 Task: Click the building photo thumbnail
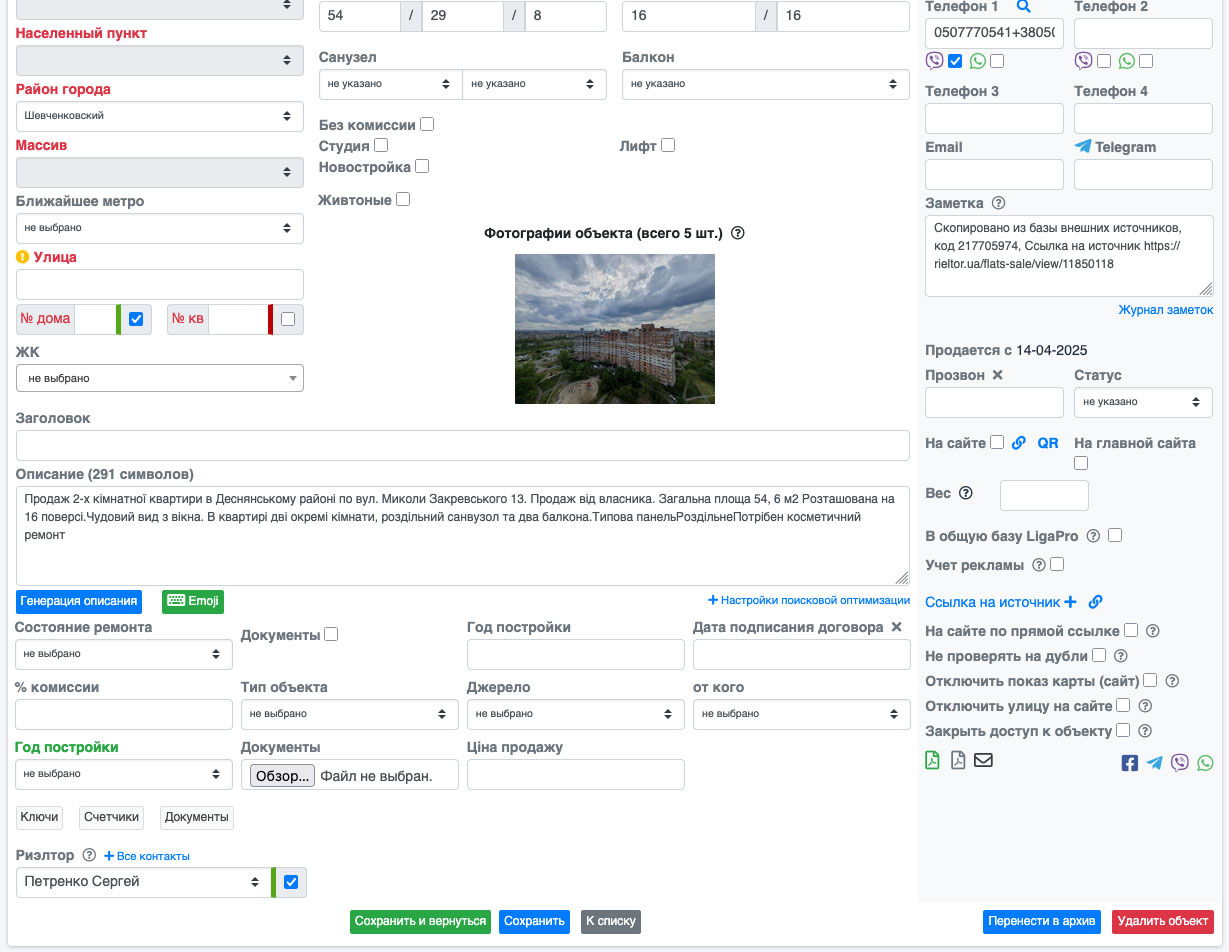[614, 329]
